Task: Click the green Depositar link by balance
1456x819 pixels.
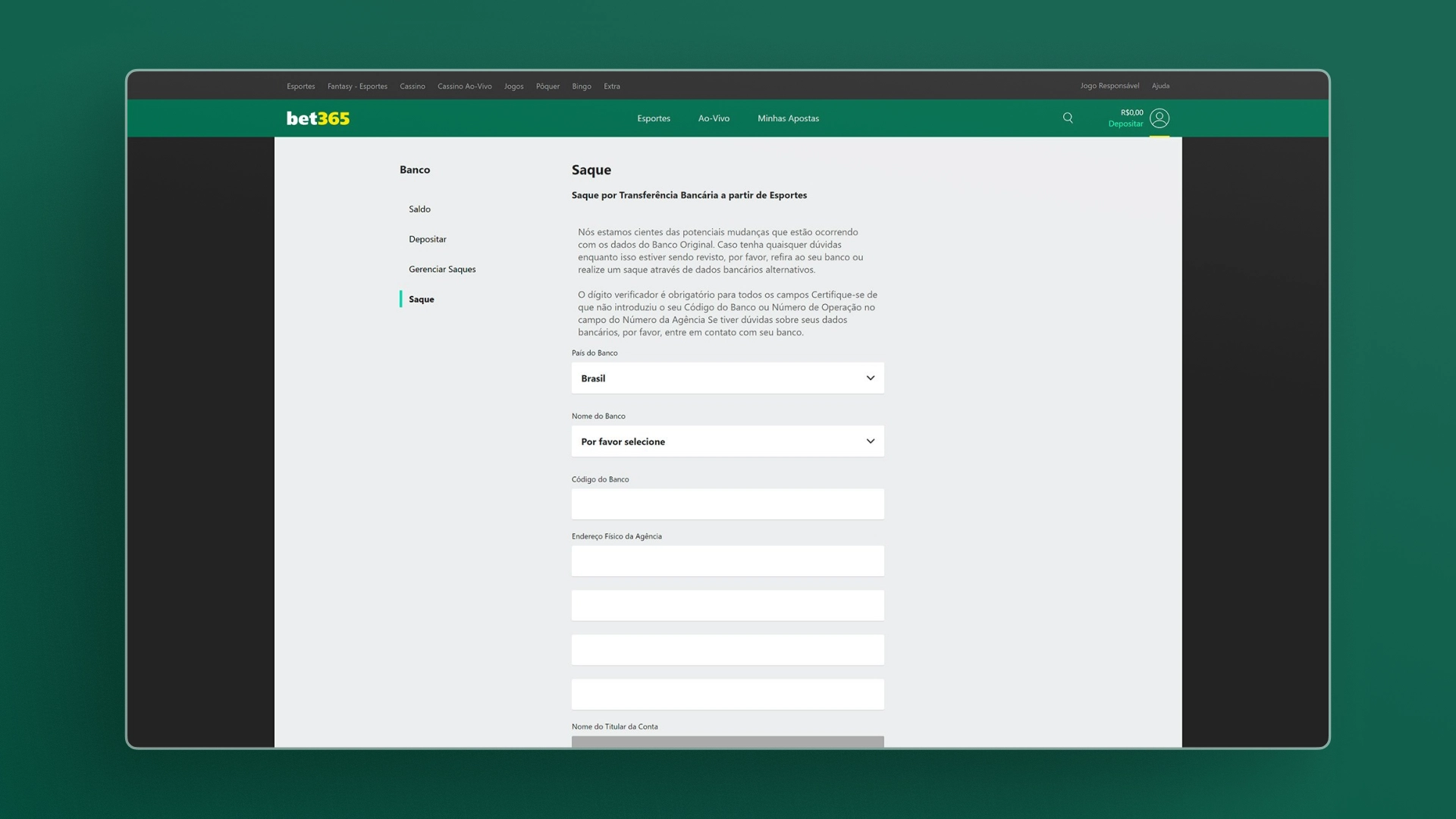Action: [x=1125, y=124]
